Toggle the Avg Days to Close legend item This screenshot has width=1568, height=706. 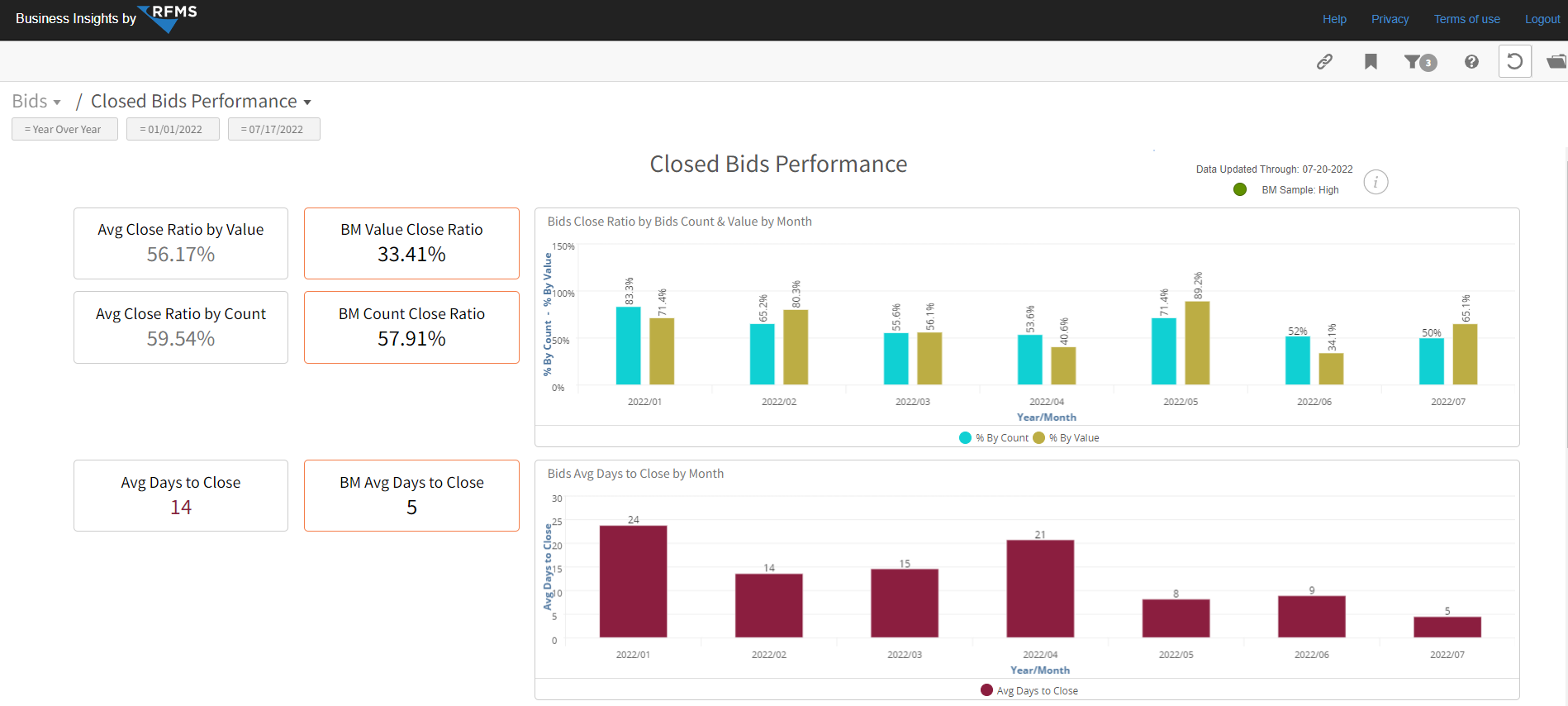(1029, 691)
